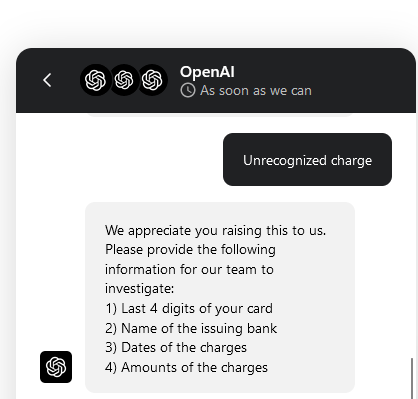Click "Last 4 digits of your card" item
Viewport: 418px width, 399px height.
coord(197,308)
